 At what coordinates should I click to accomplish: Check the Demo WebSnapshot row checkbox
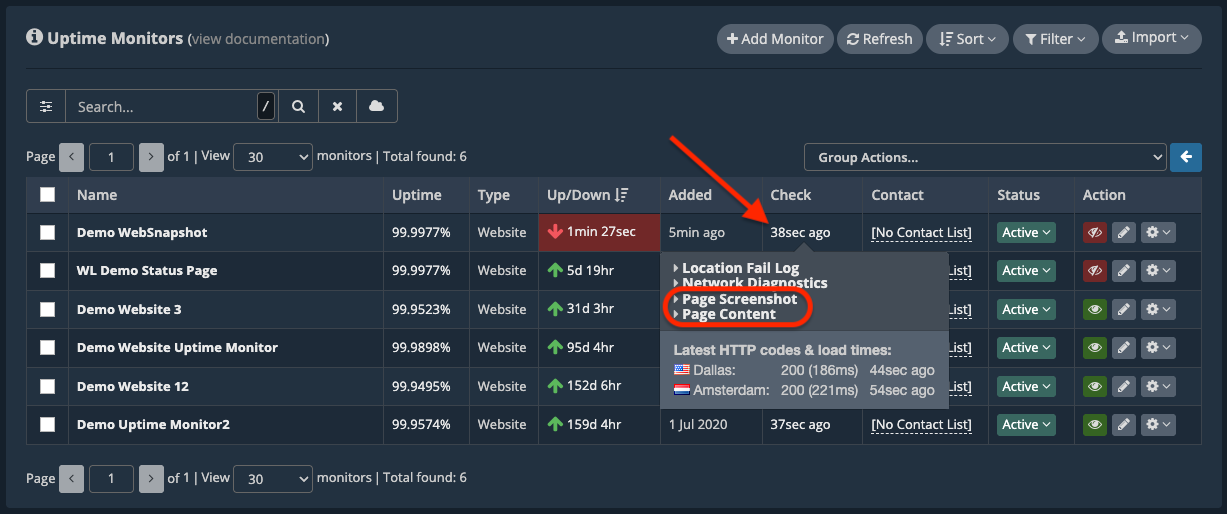click(x=47, y=232)
